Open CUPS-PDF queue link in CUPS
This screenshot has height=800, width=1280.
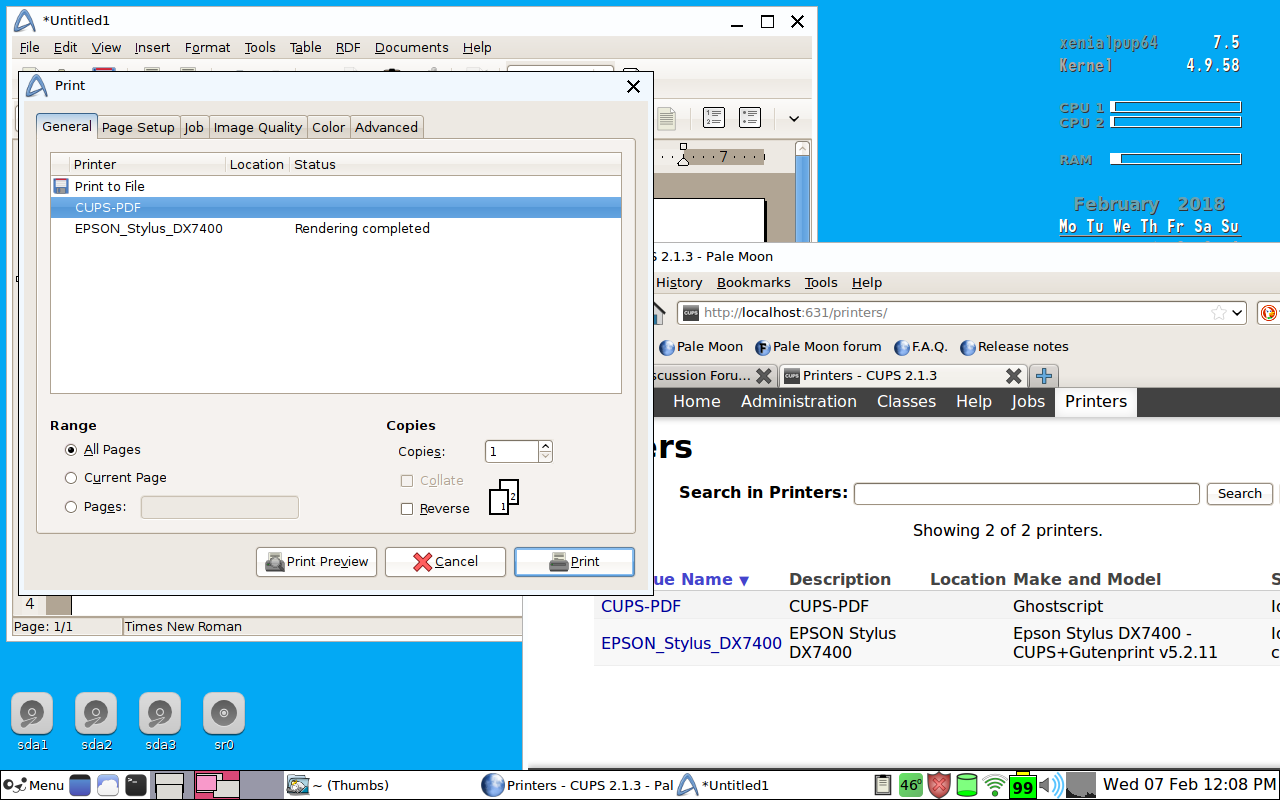coord(641,607)
